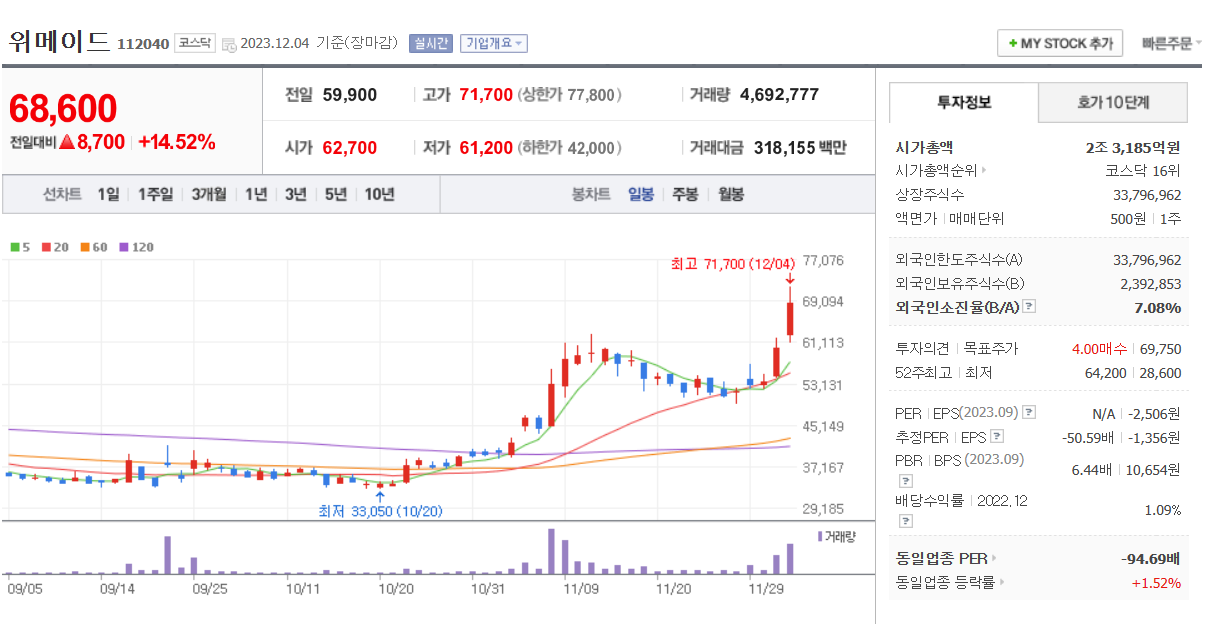Open help icon beside 외국인소진율(B/A)
The width and height of the screenshot is (1205, 624).
(x=1029, y=307)
